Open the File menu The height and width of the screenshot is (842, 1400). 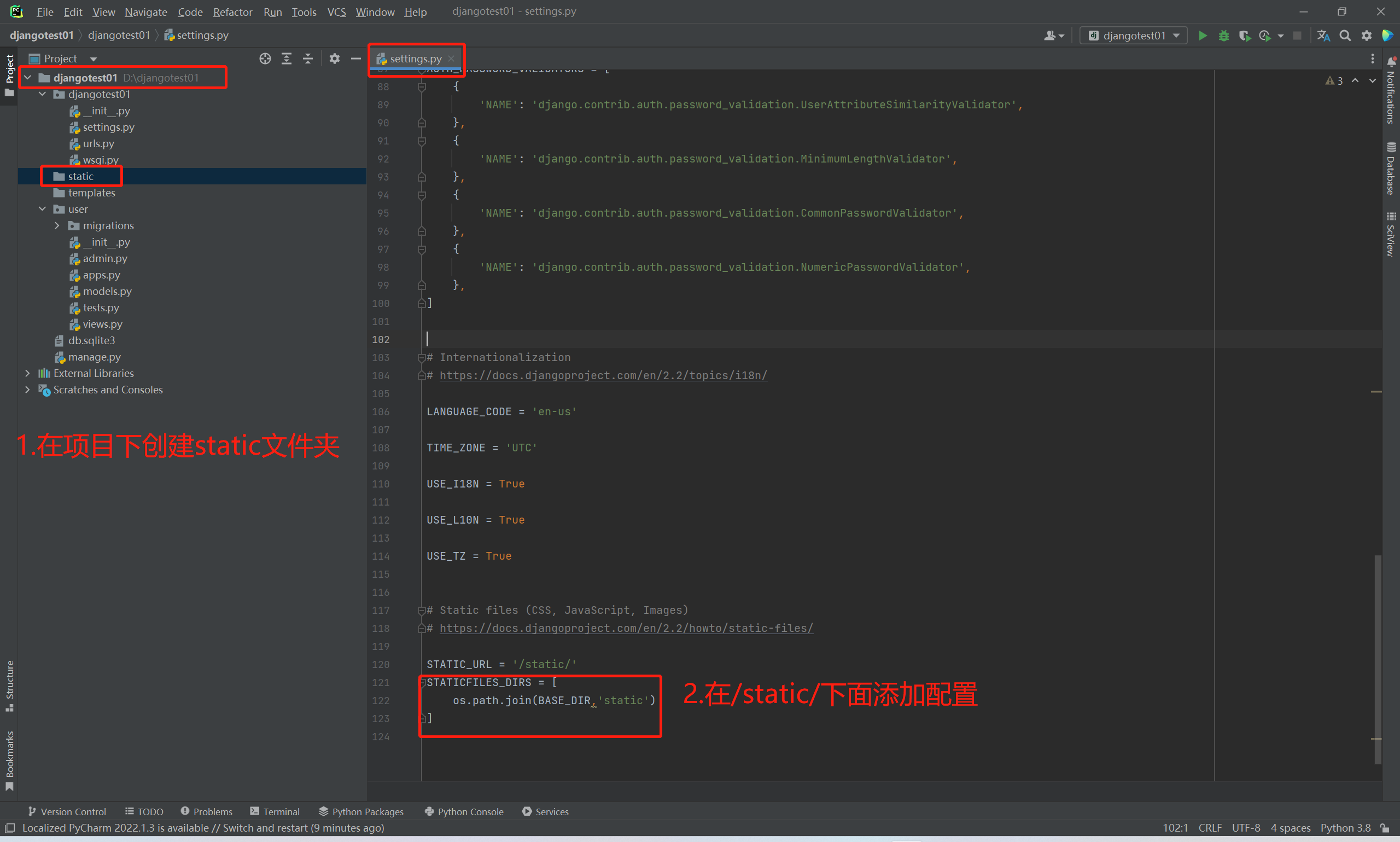pos(45,12)
